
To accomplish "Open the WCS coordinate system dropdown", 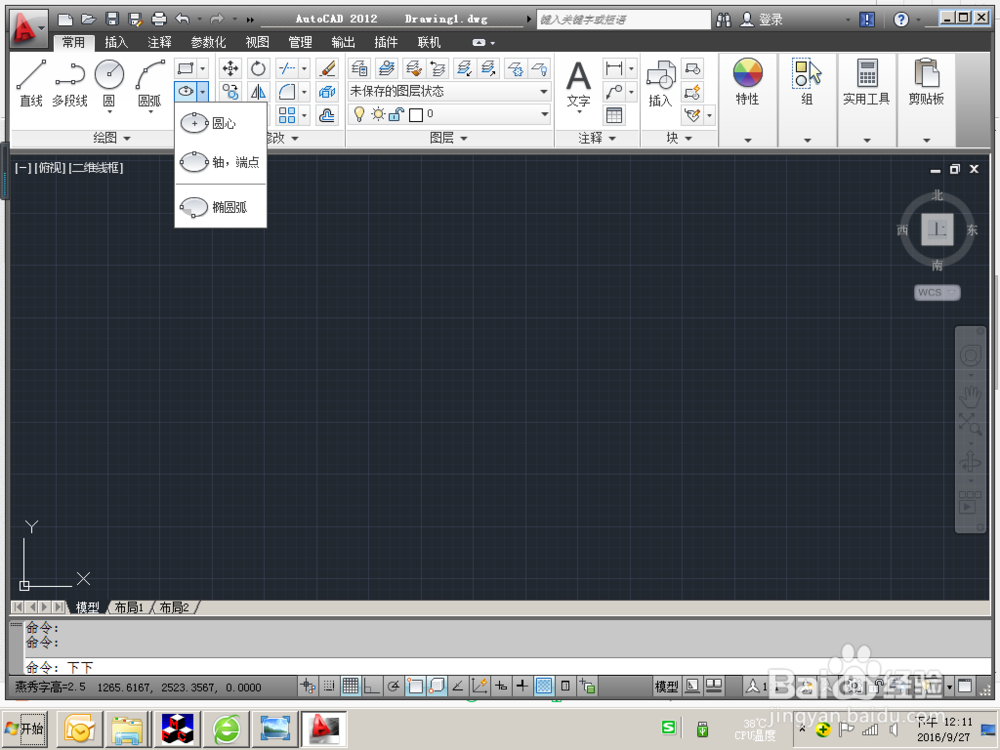I will tap(936, 292).
